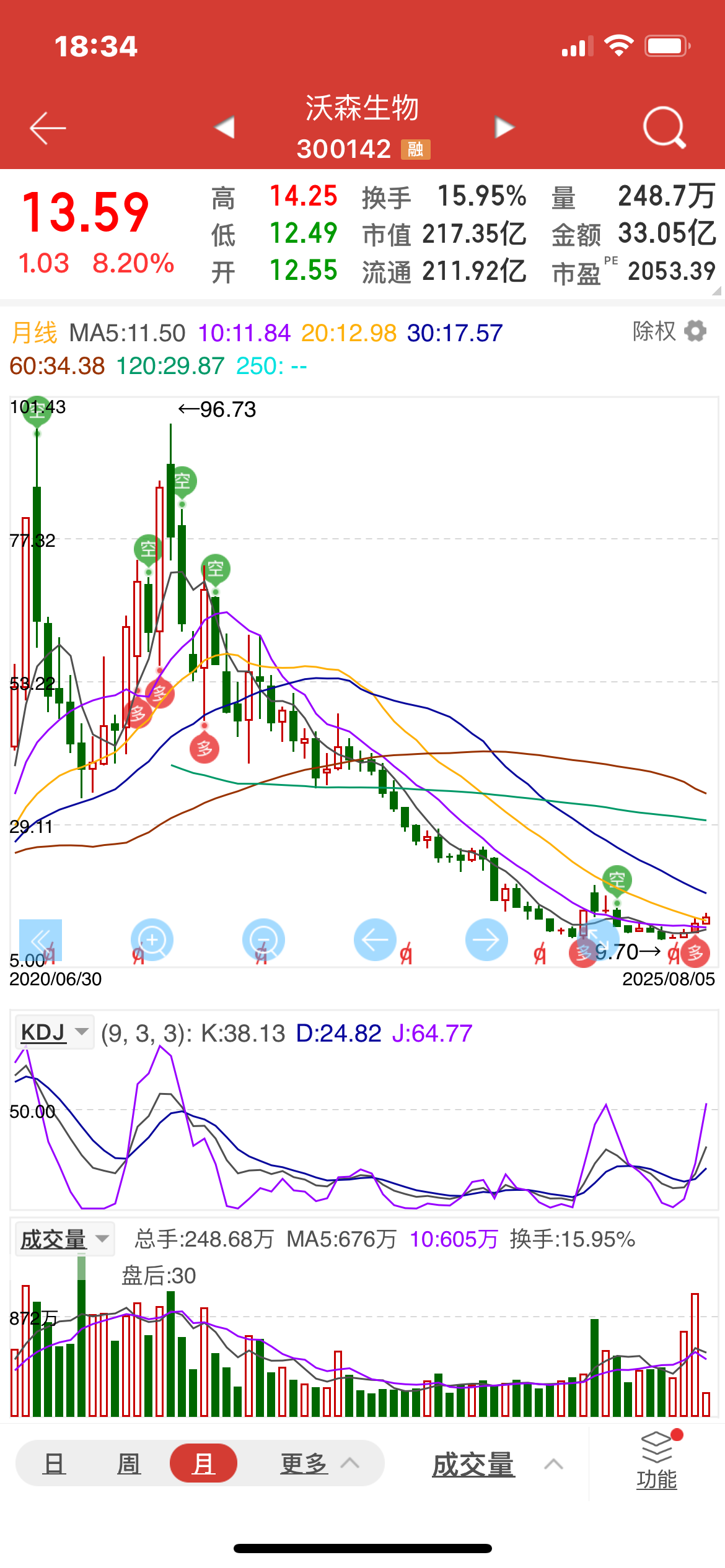
Task: Tap the start date 2020/06/30
Action: coord(56,979)
